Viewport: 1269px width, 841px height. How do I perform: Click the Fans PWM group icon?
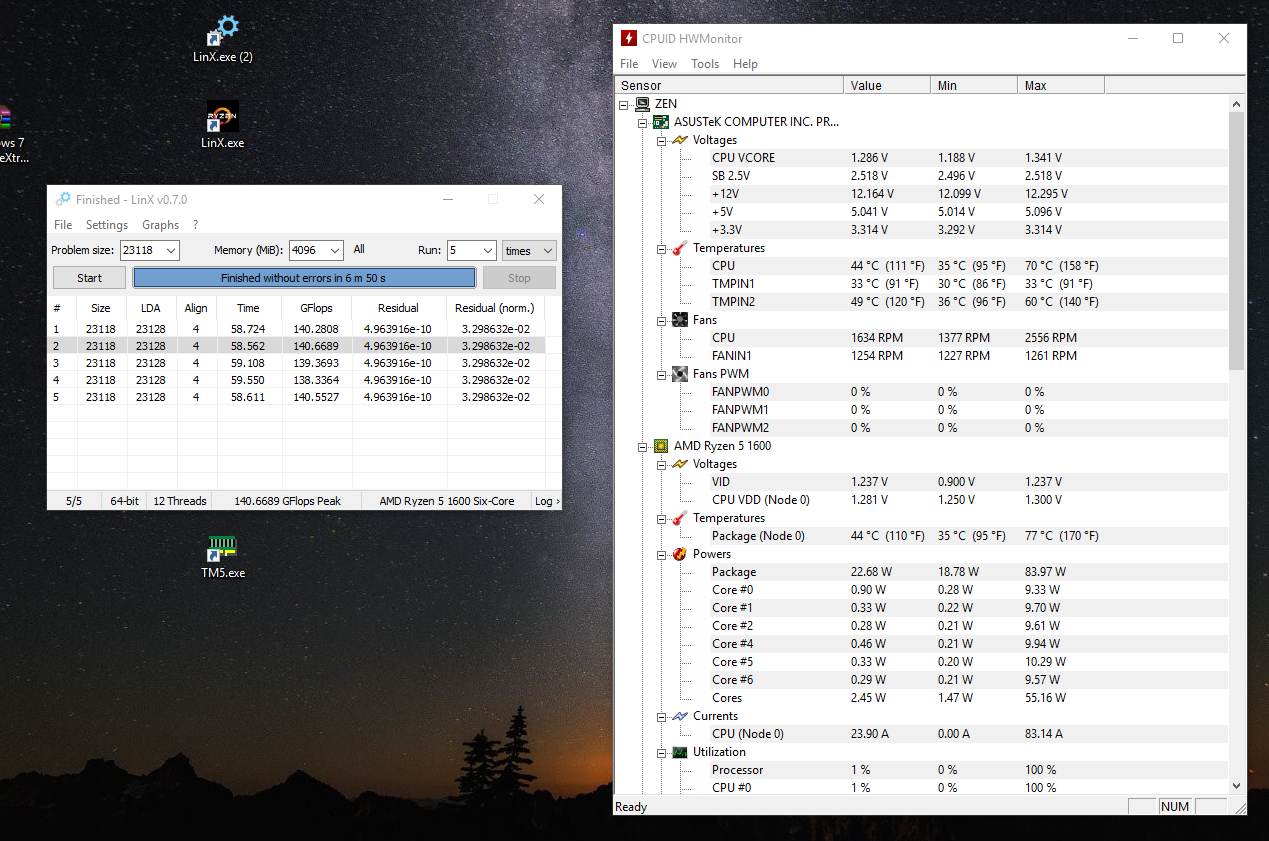[679, 373]
